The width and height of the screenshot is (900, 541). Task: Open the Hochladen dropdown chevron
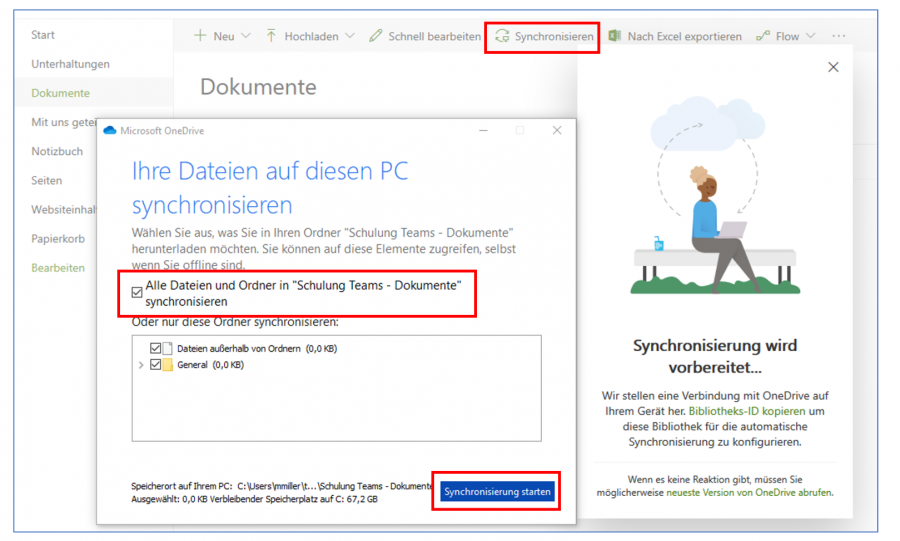click(350, 36)
